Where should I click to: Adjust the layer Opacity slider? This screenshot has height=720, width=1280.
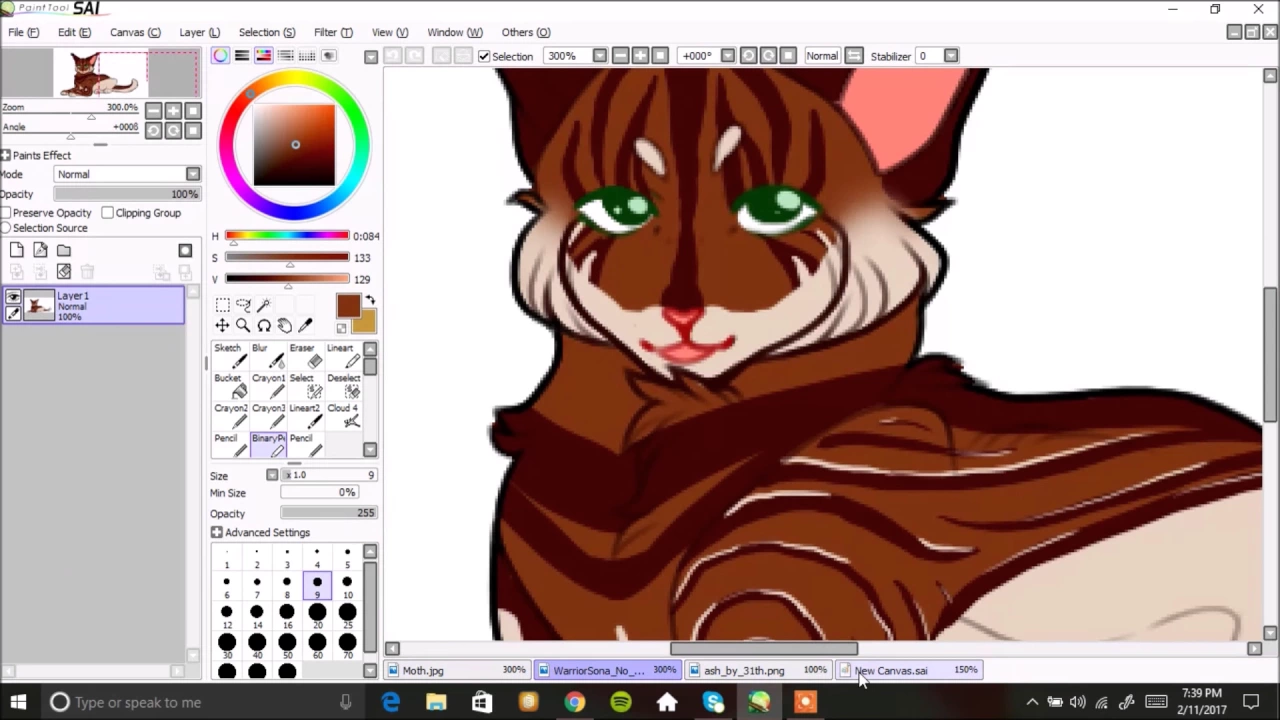(127, 194)
